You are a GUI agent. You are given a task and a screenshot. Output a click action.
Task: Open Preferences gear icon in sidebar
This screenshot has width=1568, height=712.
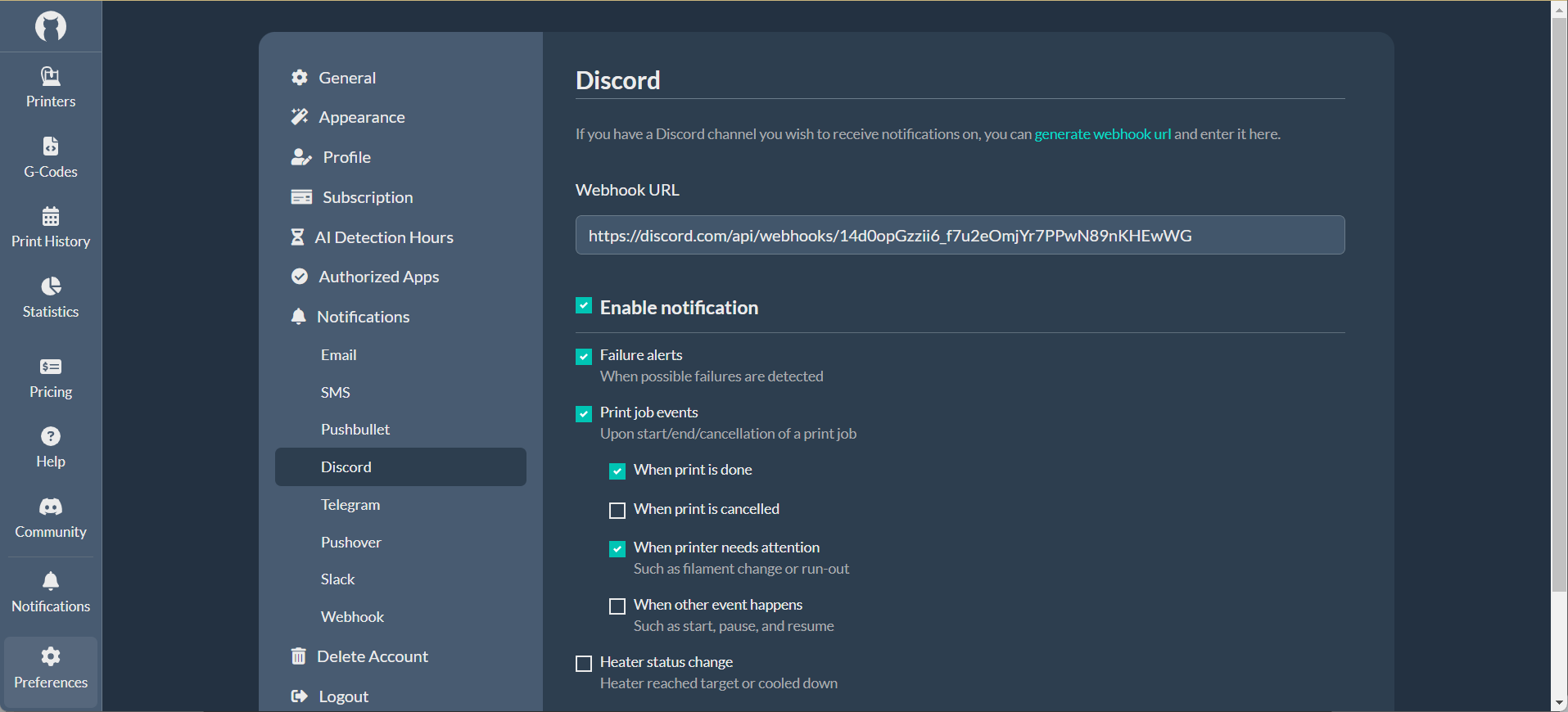(51, 656)
